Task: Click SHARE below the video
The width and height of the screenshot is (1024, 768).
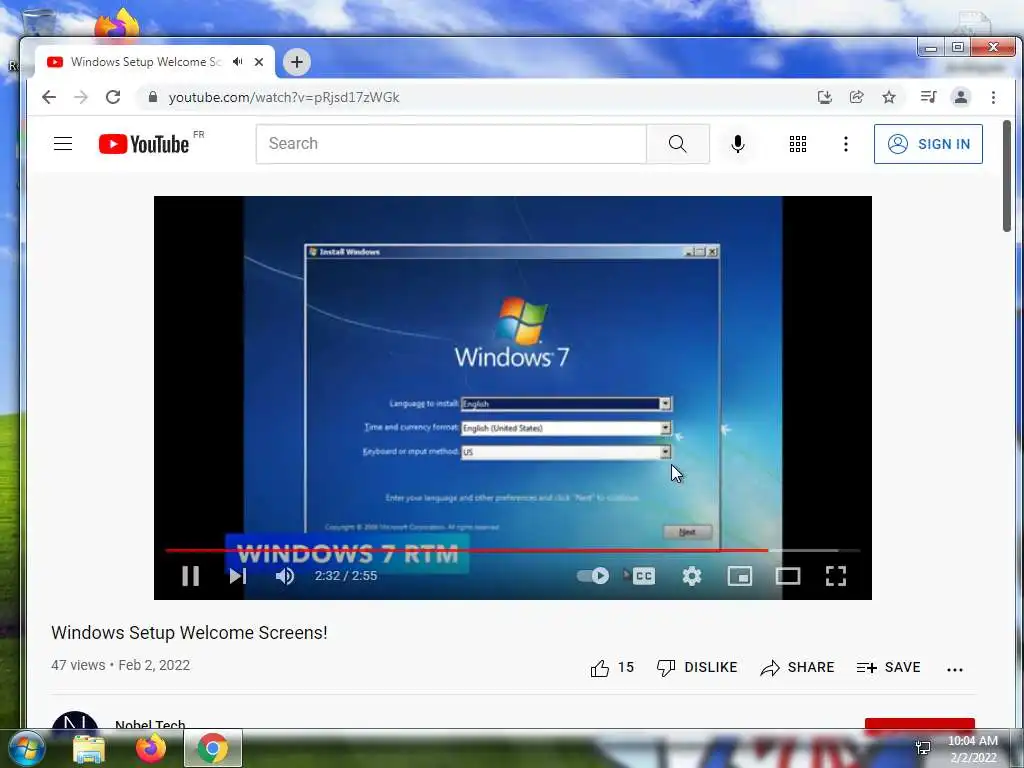Action: [797, 667]
